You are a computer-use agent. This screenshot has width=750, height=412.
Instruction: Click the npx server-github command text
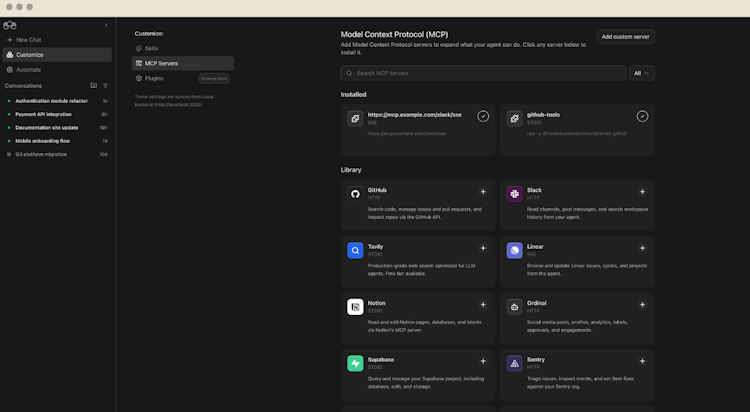point(577,134)
